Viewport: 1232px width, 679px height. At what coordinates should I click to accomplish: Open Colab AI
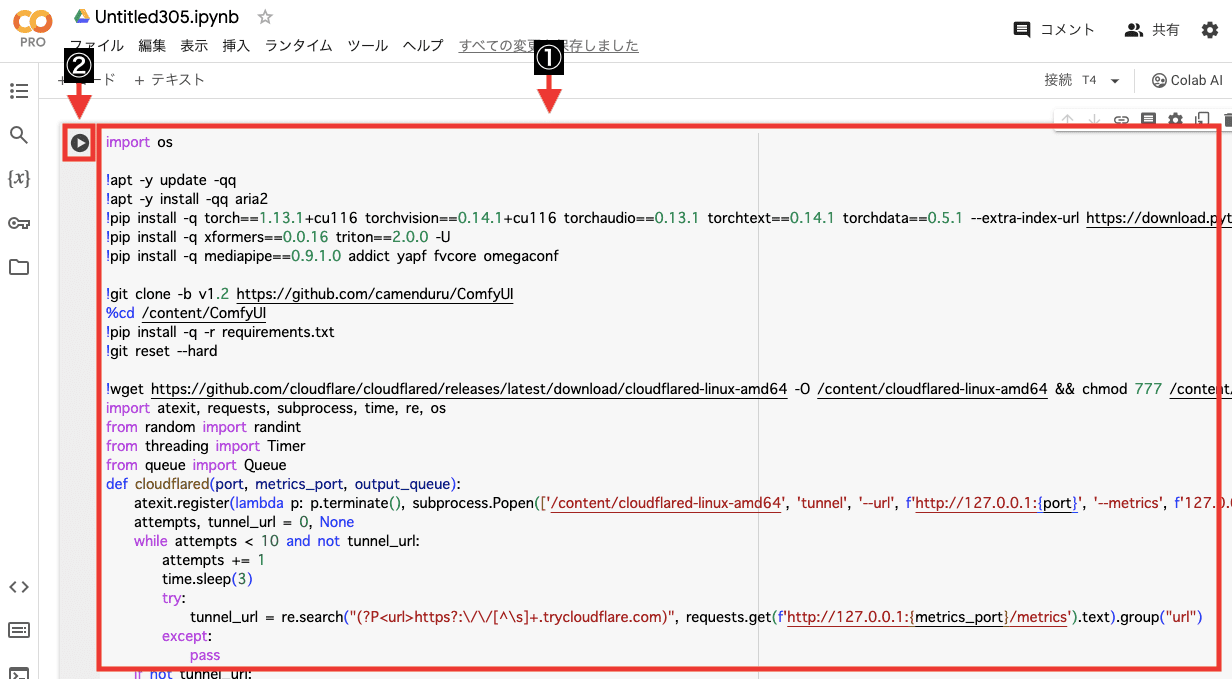click(1187, 79)
